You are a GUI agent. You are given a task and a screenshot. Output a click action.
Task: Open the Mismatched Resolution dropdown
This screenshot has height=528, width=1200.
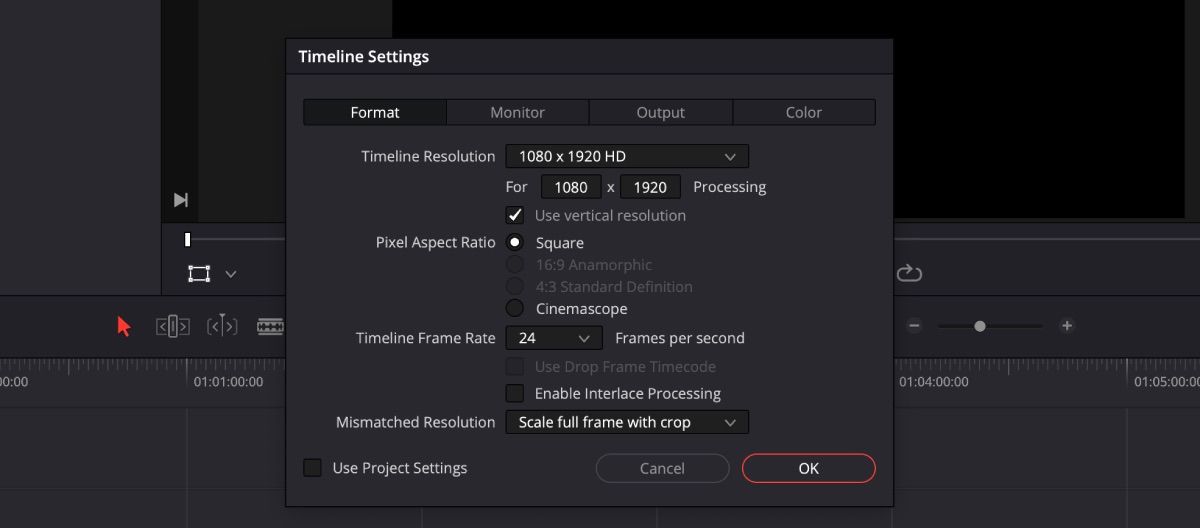tap(627, 423)
